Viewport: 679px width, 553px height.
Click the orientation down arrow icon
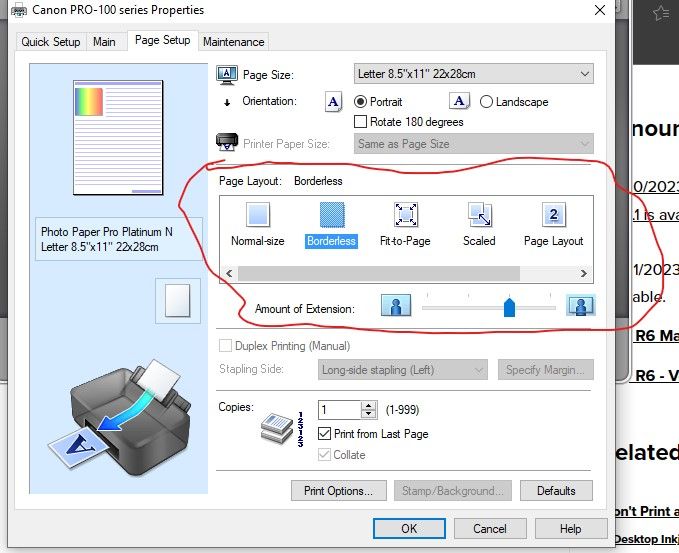click(x=227, y=102)
